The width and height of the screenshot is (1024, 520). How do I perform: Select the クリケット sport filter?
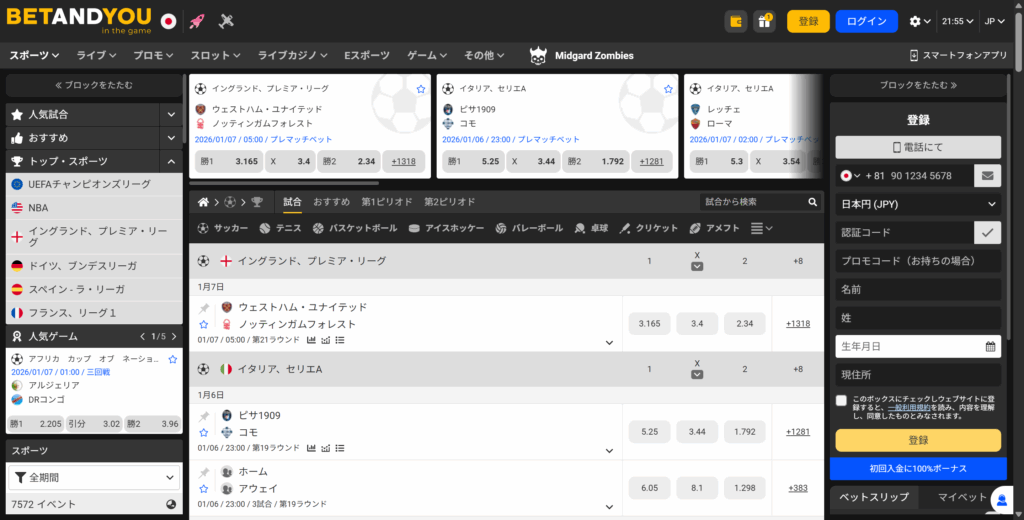[648, 228]
